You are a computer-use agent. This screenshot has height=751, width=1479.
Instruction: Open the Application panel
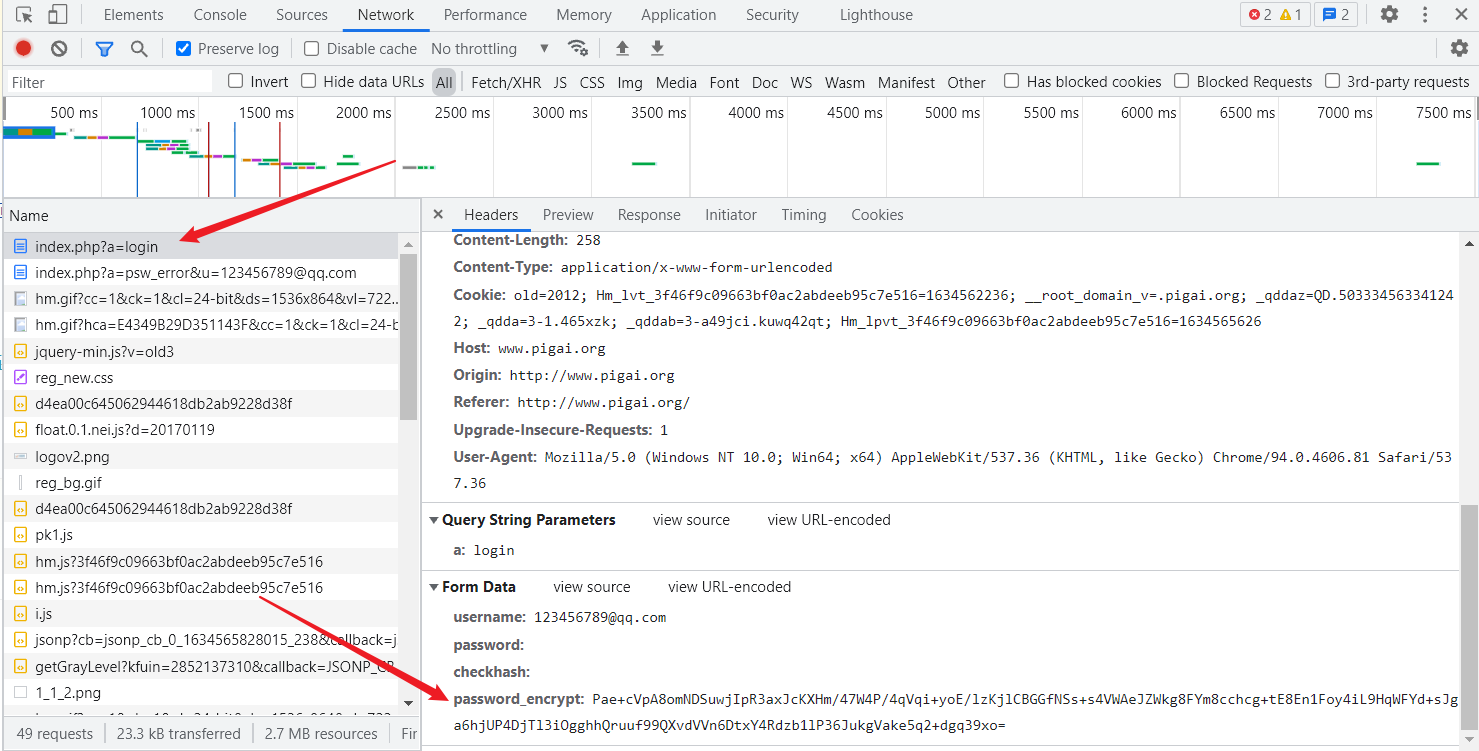coord(678,14)
